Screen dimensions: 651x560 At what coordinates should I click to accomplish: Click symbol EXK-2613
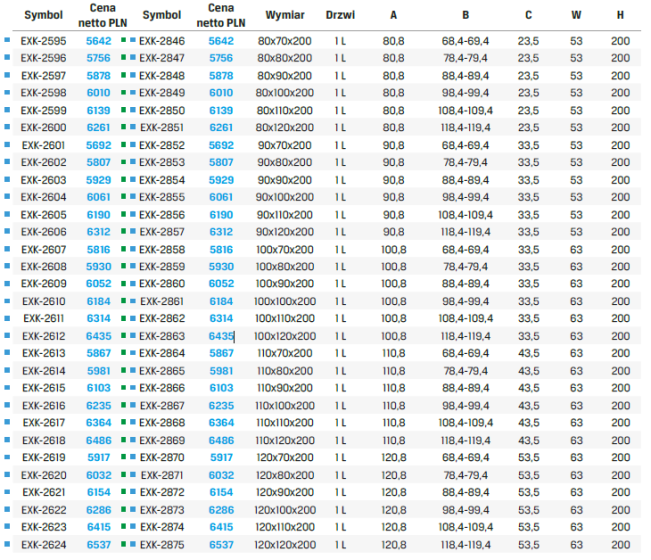coord(43,354)
